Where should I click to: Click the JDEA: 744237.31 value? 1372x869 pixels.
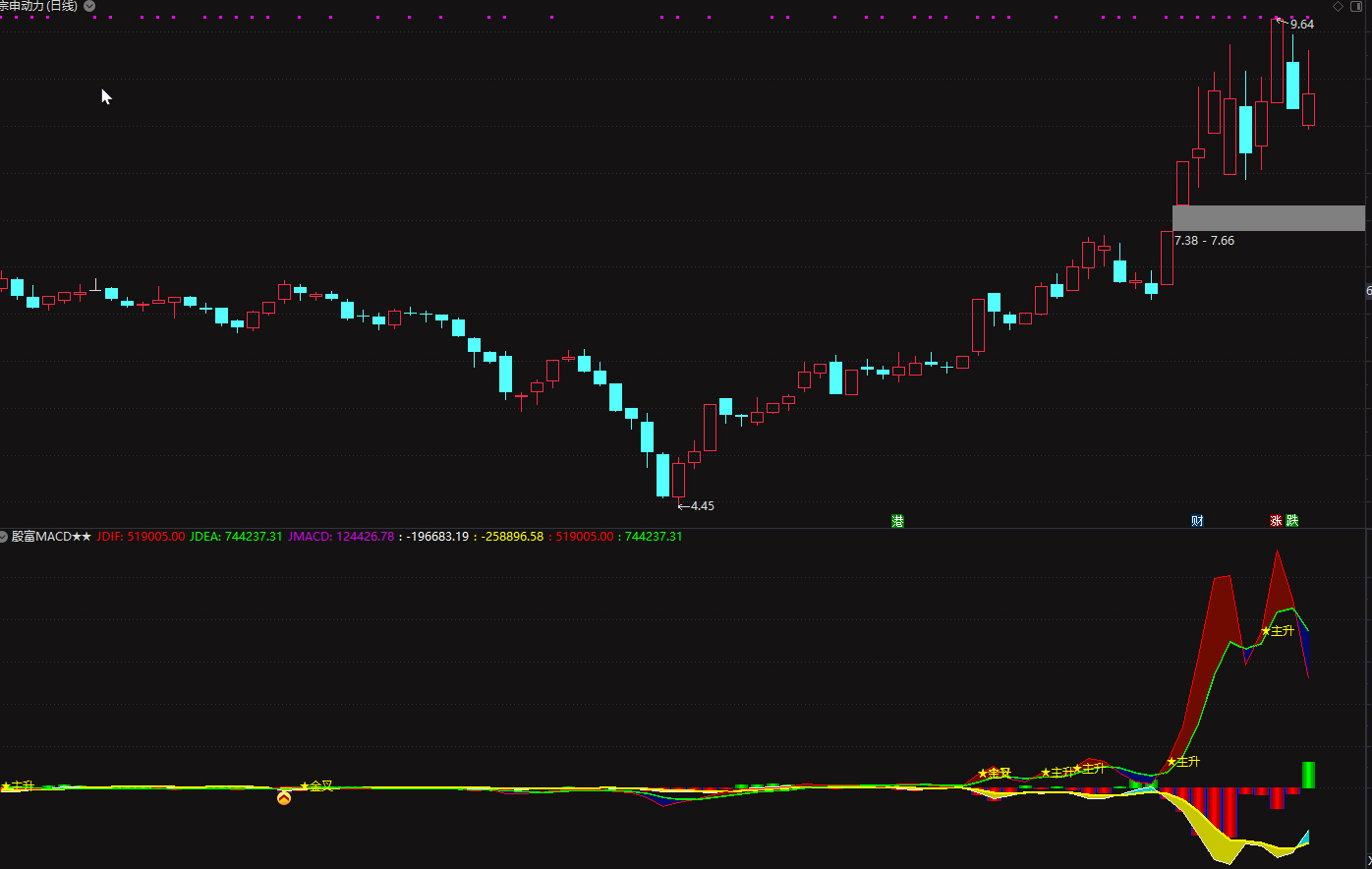coord(236,537)
